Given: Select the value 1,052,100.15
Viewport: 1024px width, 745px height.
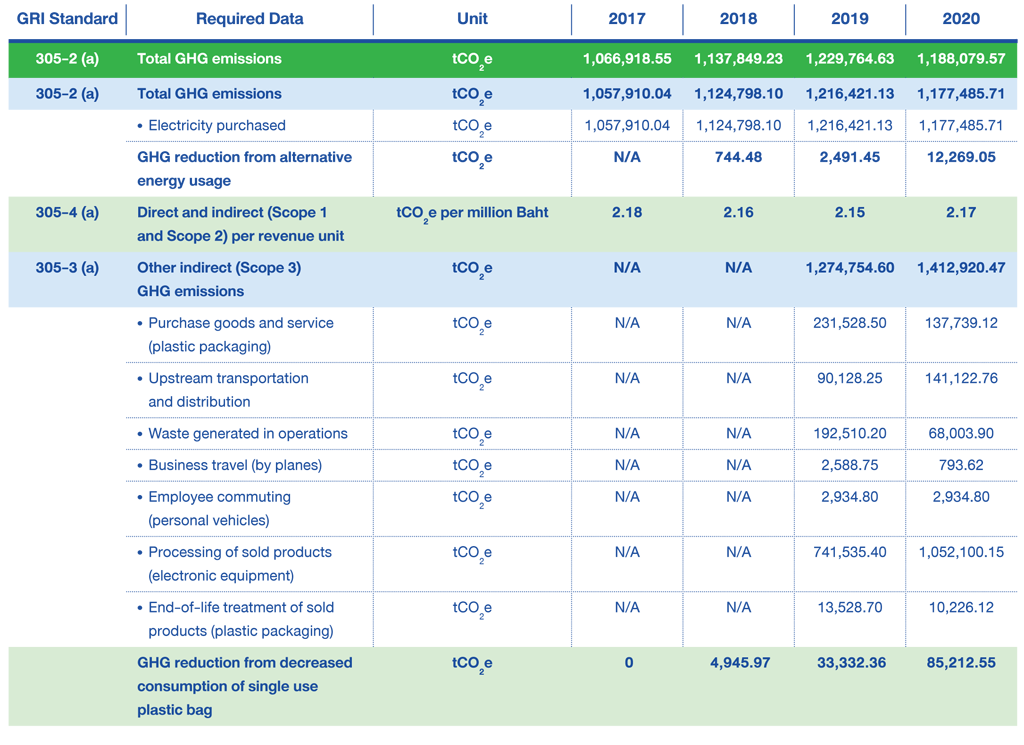Looking at the screenshot, I should (961, 552).
